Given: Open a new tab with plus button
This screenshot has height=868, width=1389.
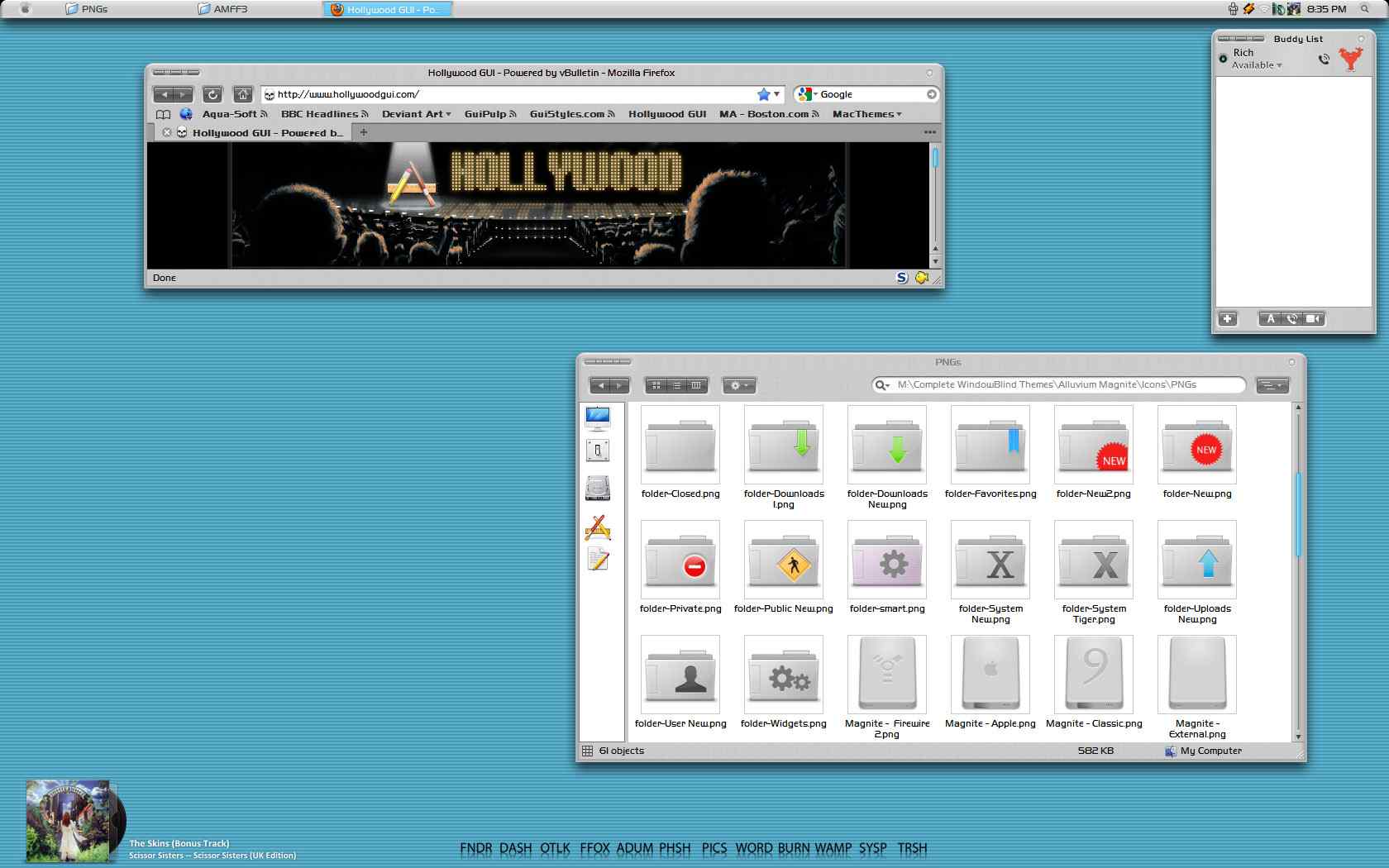Looking at the screenshot, I should [x=363, y=132].
